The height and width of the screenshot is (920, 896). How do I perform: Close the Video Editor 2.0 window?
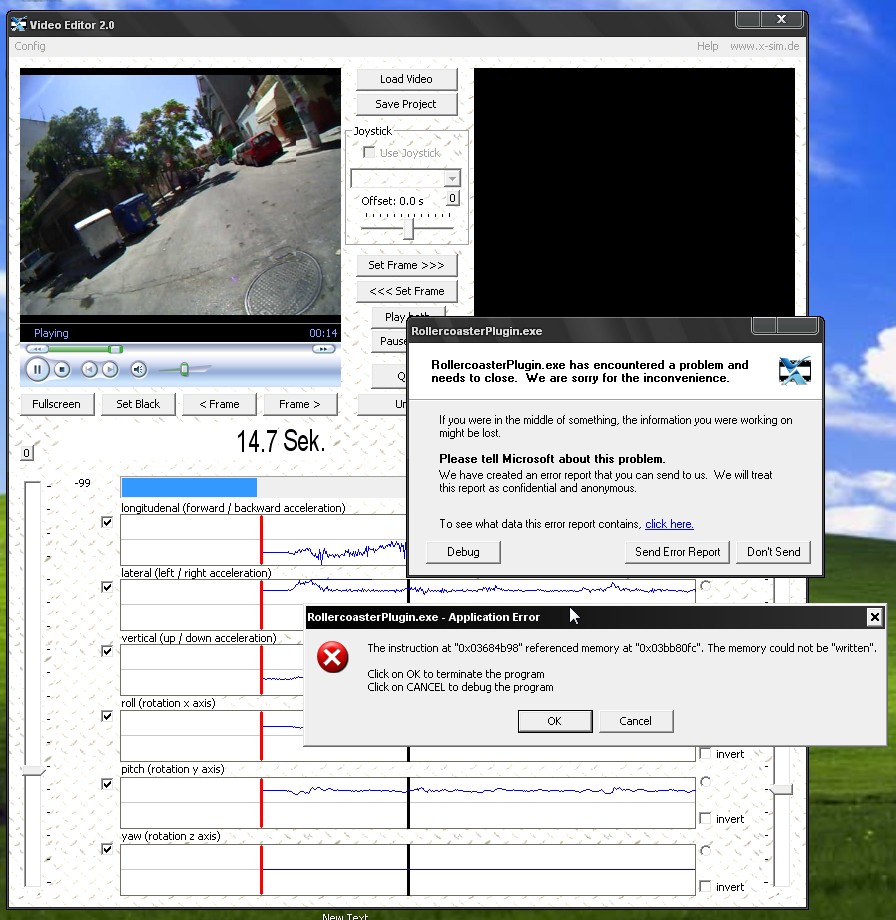click(x=782, y=19)
